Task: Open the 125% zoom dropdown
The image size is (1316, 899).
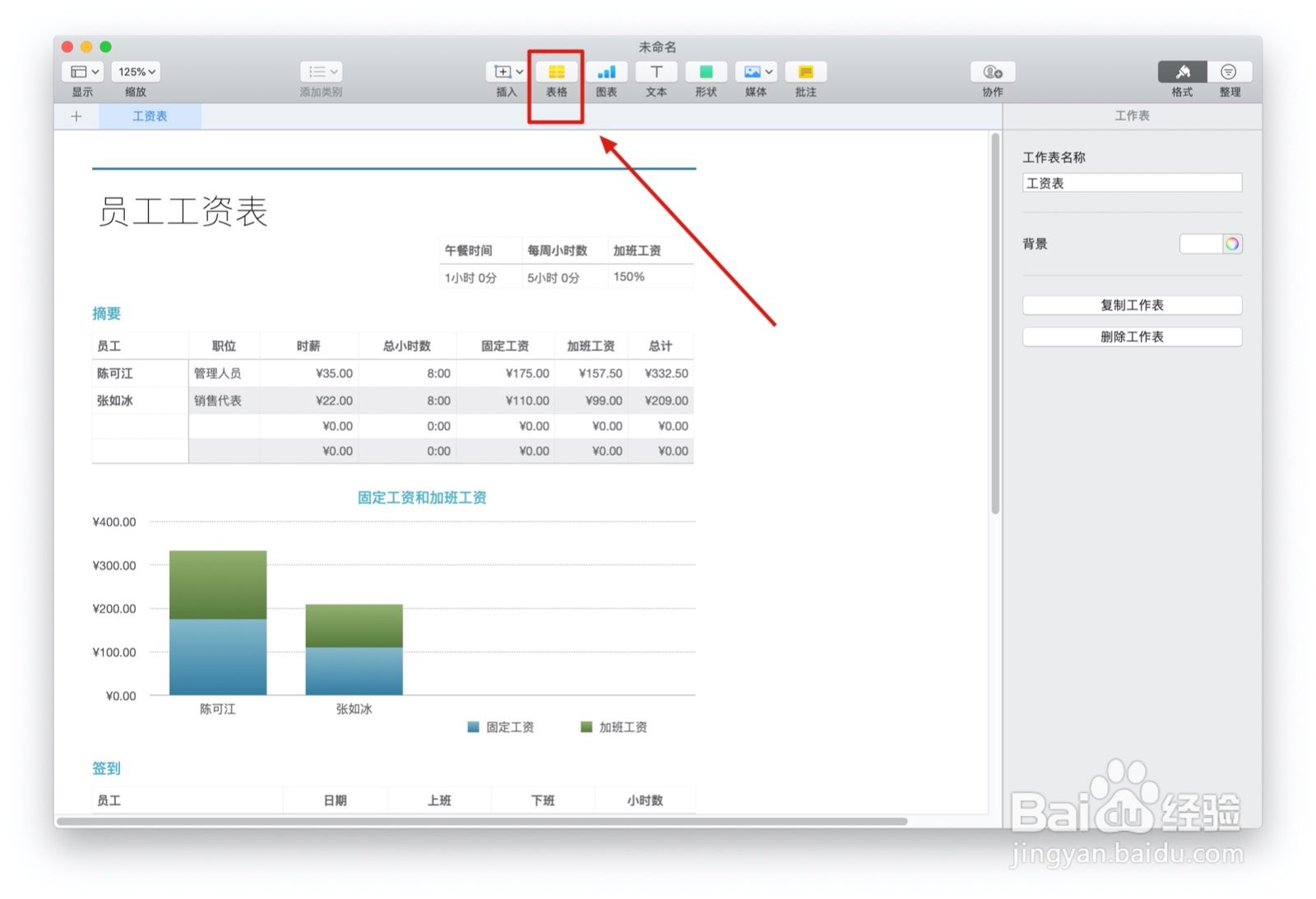Action: pyautogui.click(x=136, y=72)
